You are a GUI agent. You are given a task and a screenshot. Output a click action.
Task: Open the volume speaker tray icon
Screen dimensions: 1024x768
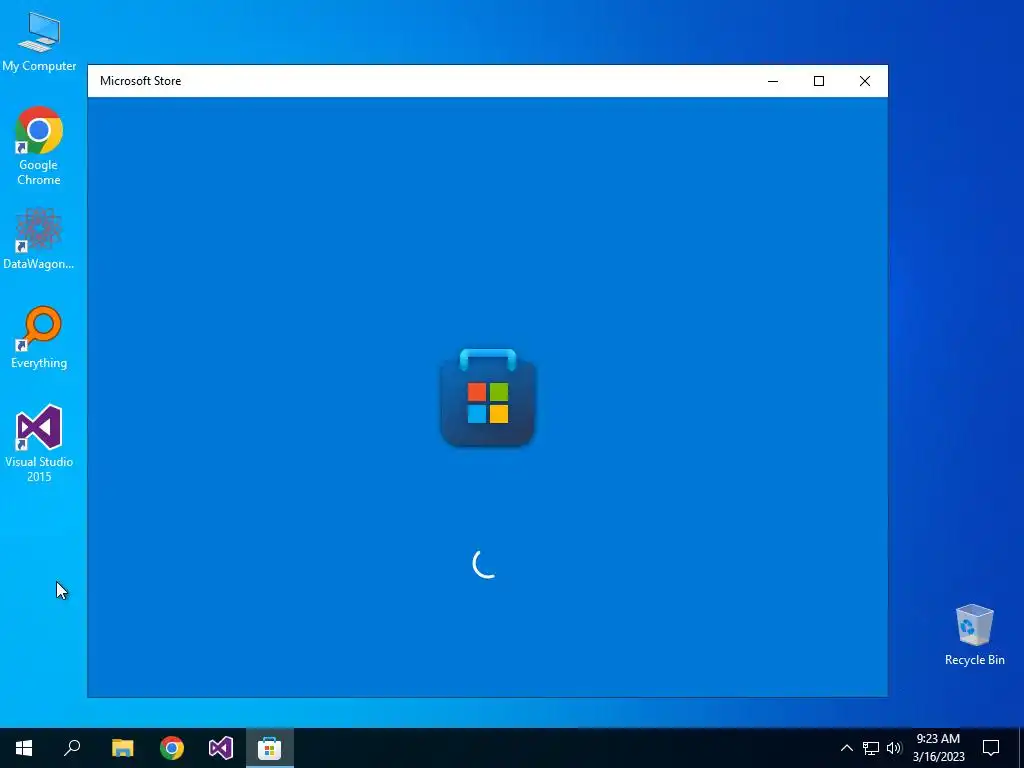(894, 748)
